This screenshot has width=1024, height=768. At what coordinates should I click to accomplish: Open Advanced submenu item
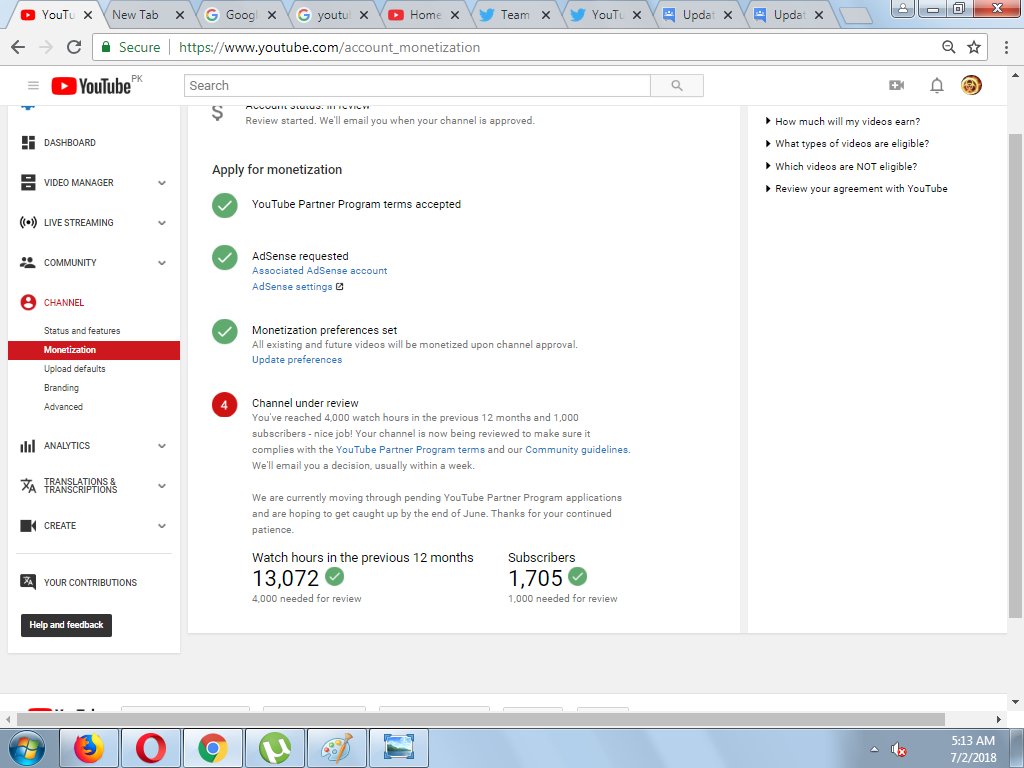(63, 407)
